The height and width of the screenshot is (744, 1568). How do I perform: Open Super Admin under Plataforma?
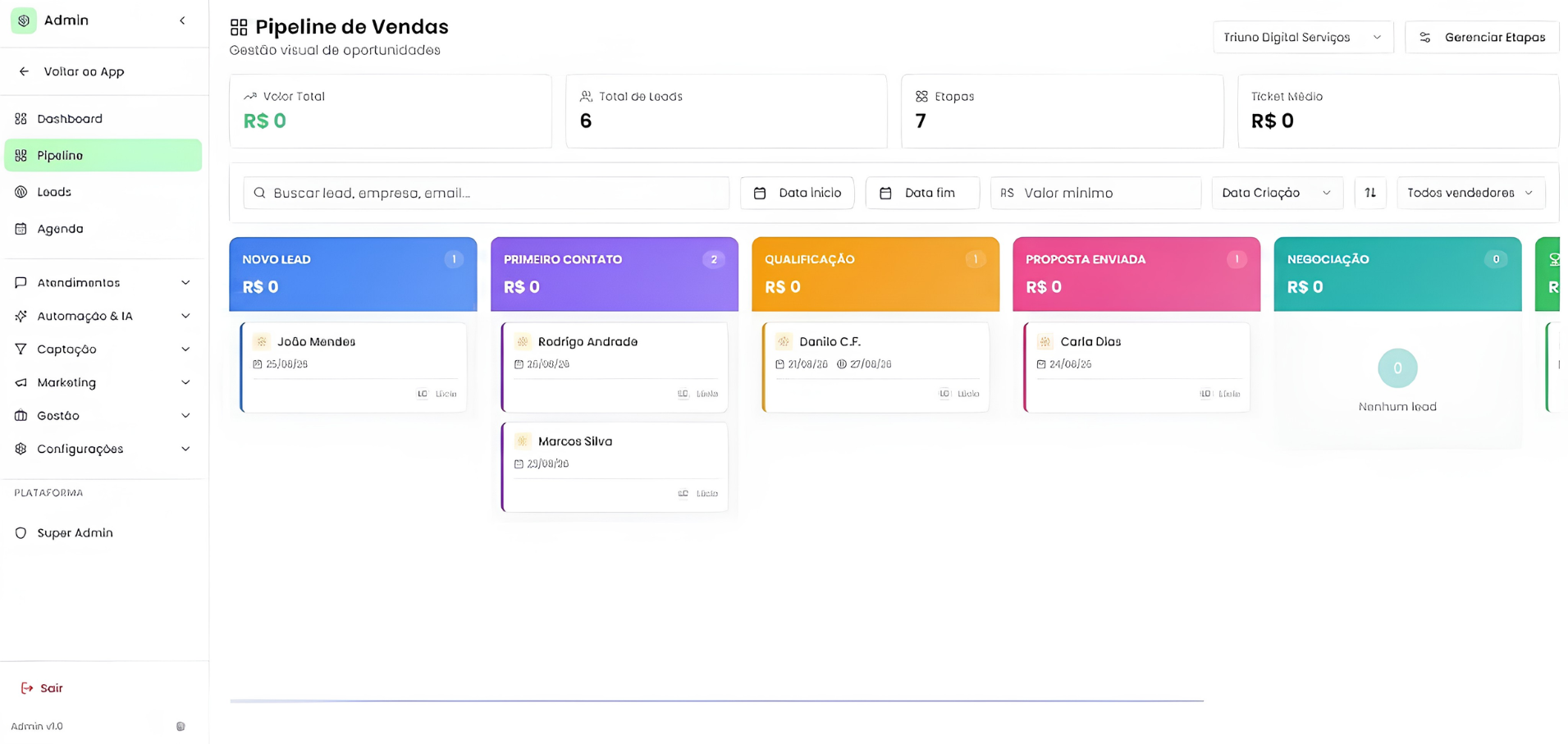[x=103, y=533]
